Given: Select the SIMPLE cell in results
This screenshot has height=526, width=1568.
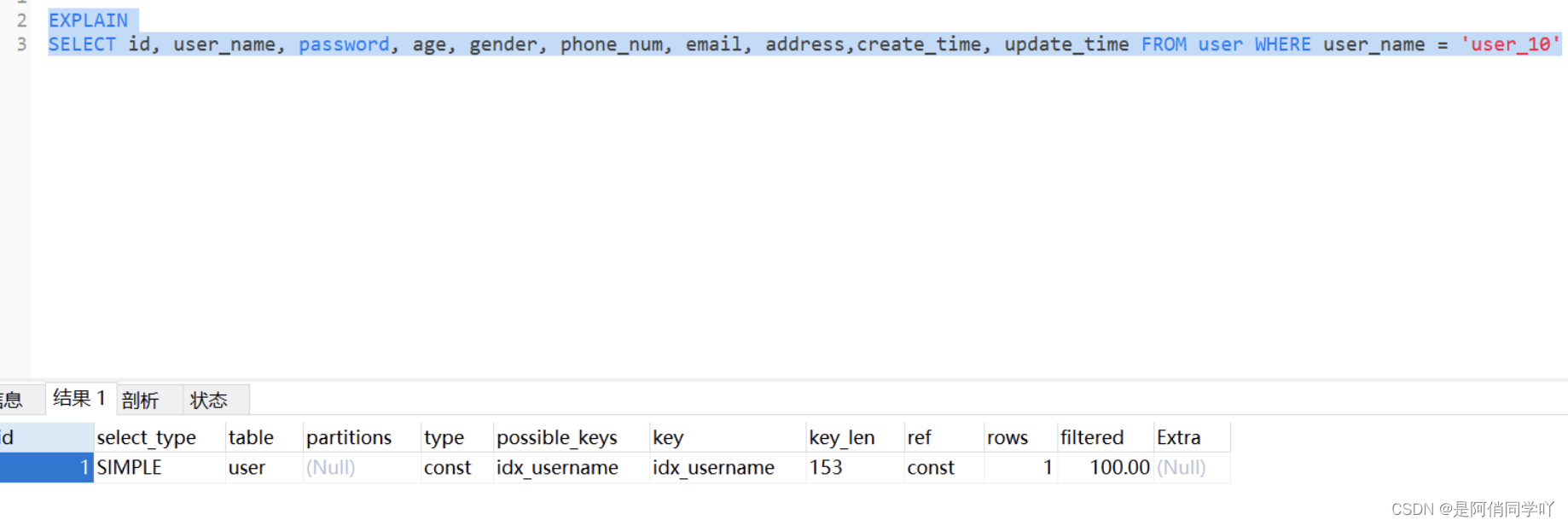Looking at the screenshot, I should point(159,468).
